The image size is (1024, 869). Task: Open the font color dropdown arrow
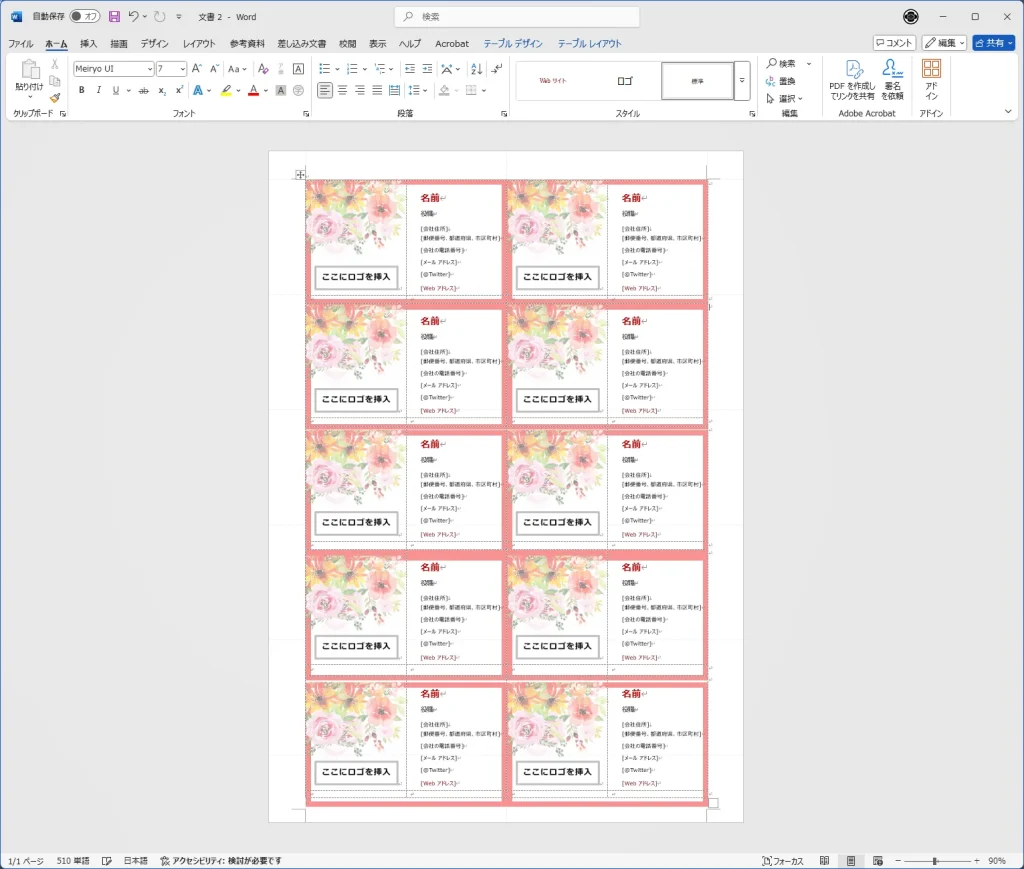coord(266,90)
